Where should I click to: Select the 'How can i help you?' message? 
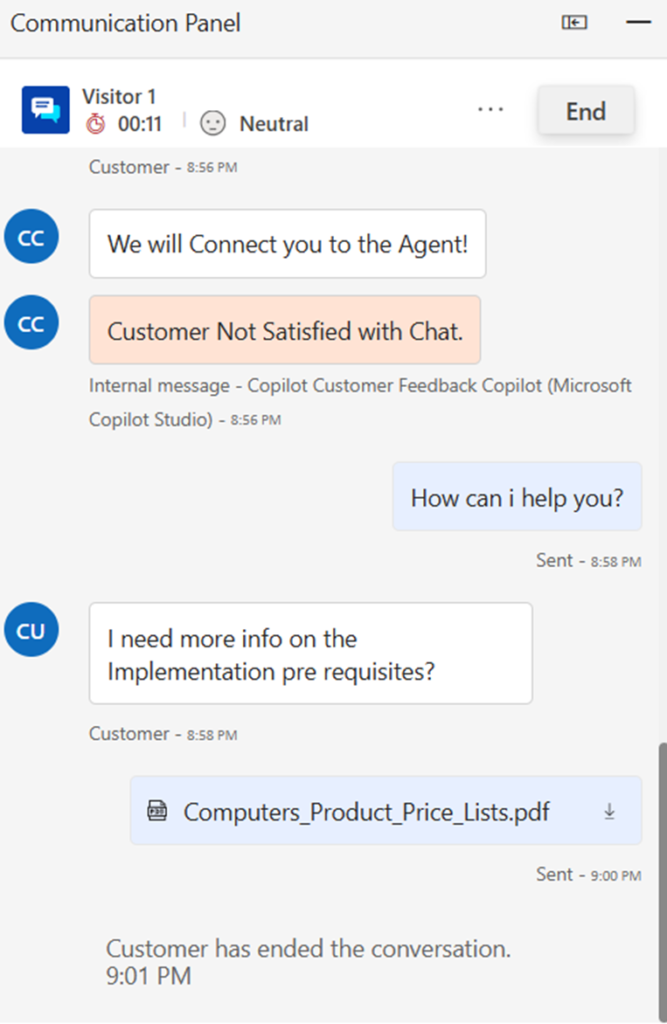tap(517, 497)
